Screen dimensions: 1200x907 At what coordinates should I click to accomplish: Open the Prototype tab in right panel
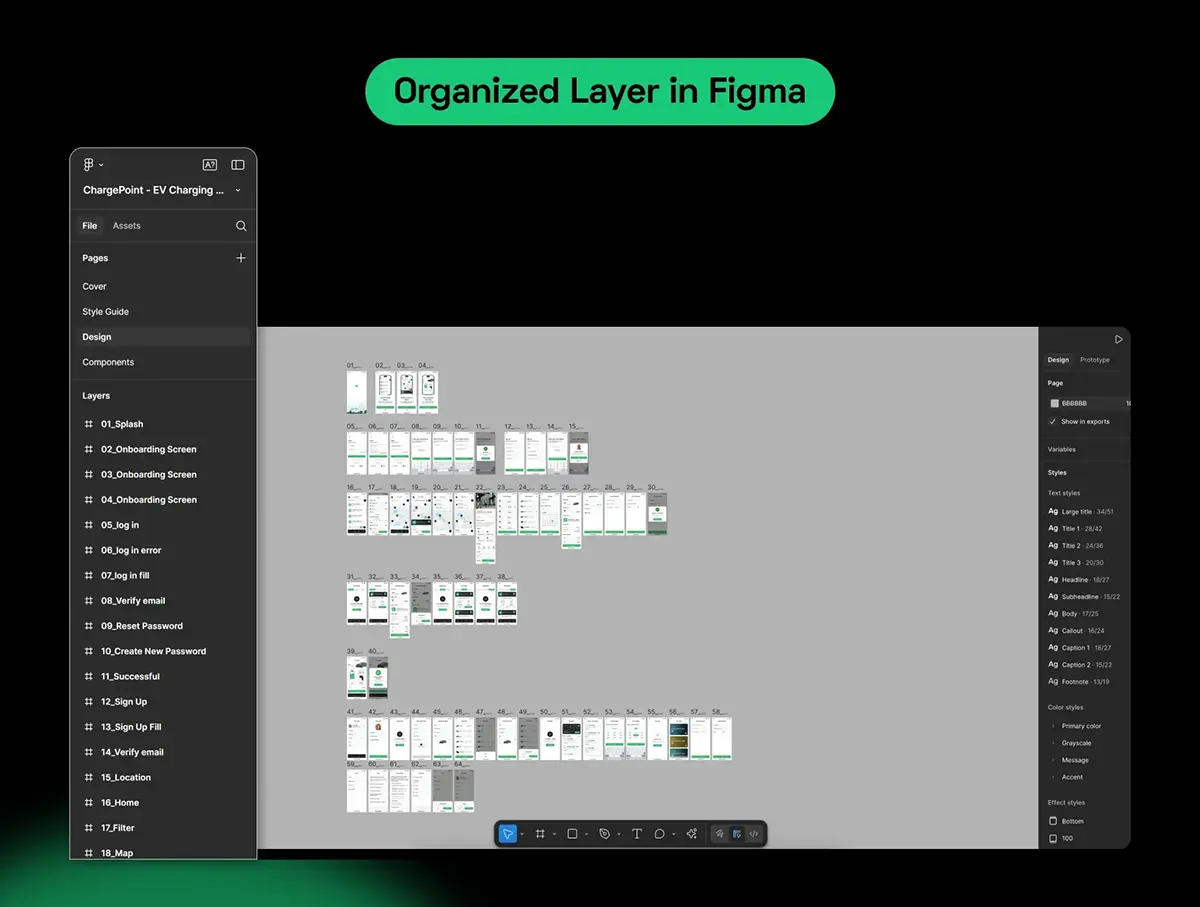click(1095, 360)
